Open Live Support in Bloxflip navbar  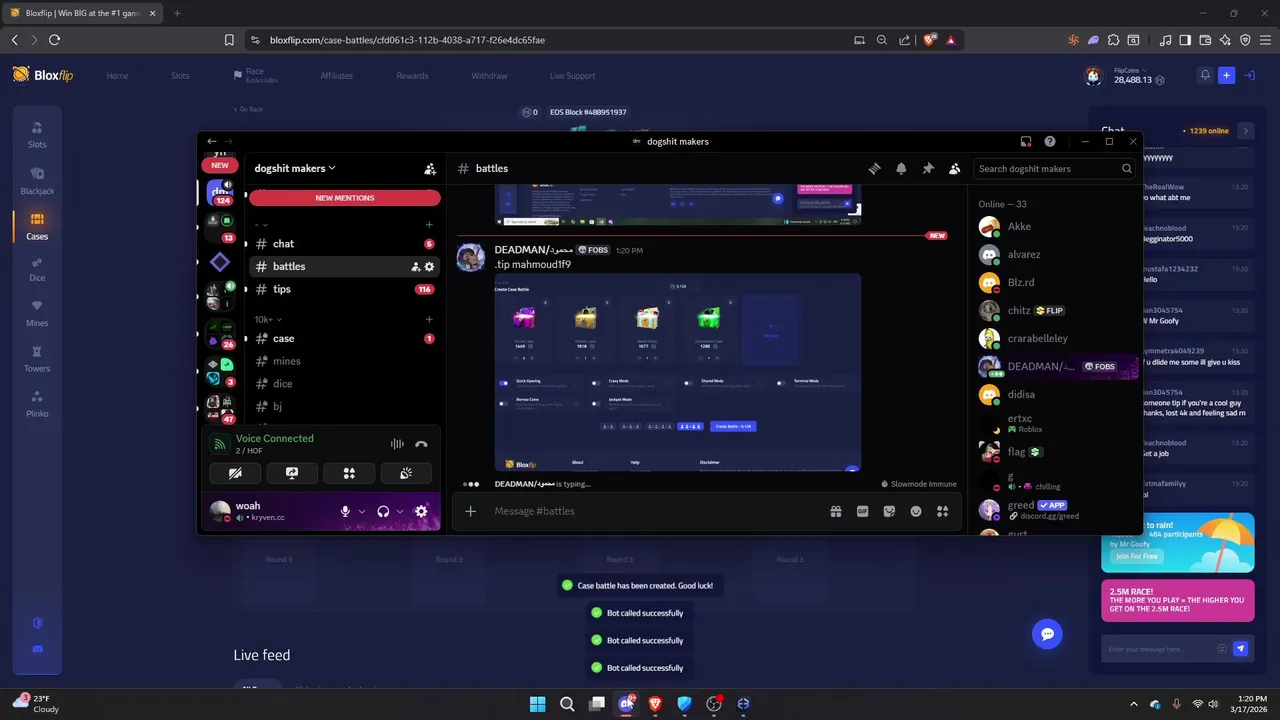[572, 76]
